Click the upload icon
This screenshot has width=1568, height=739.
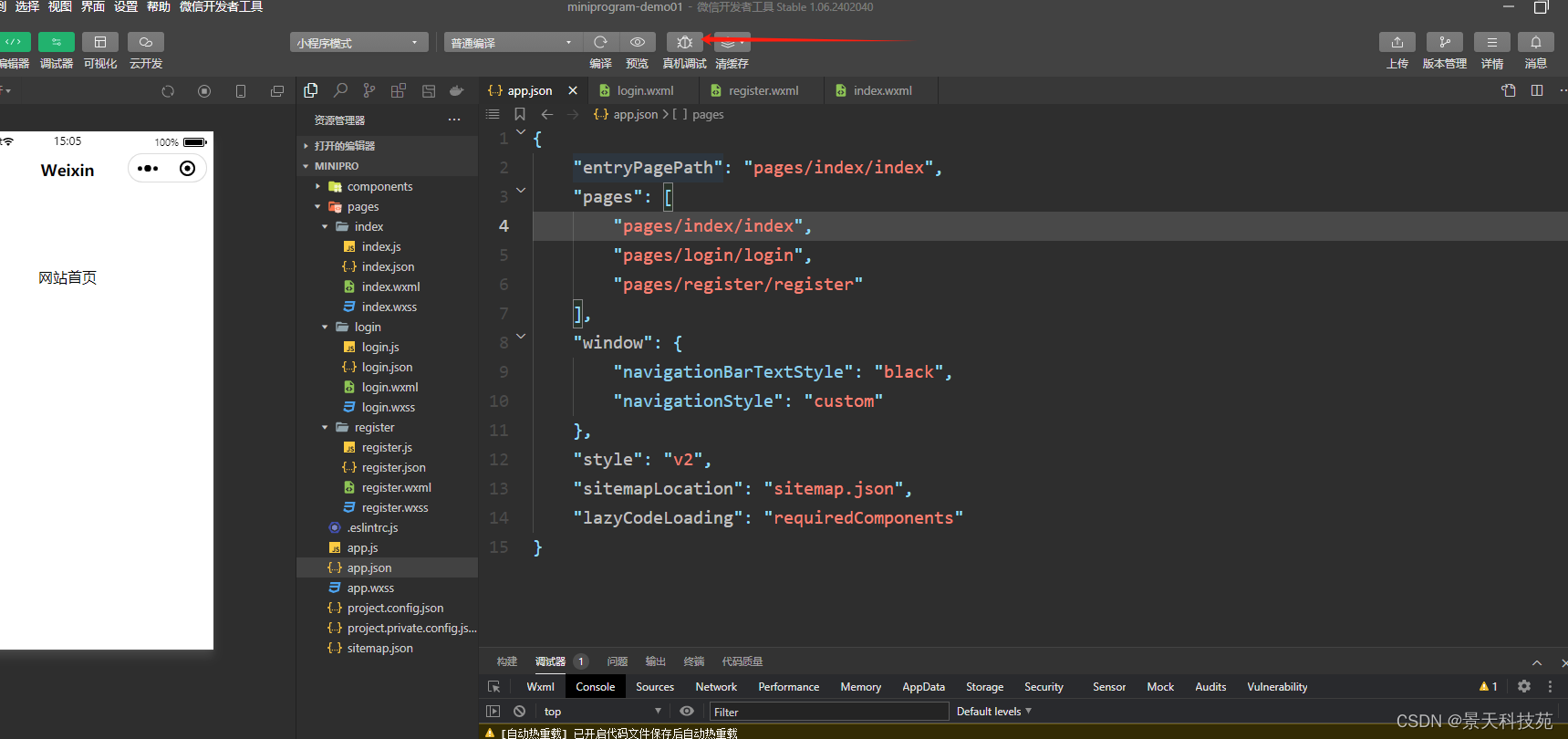pyautogui.click(x=1397, y=42)
